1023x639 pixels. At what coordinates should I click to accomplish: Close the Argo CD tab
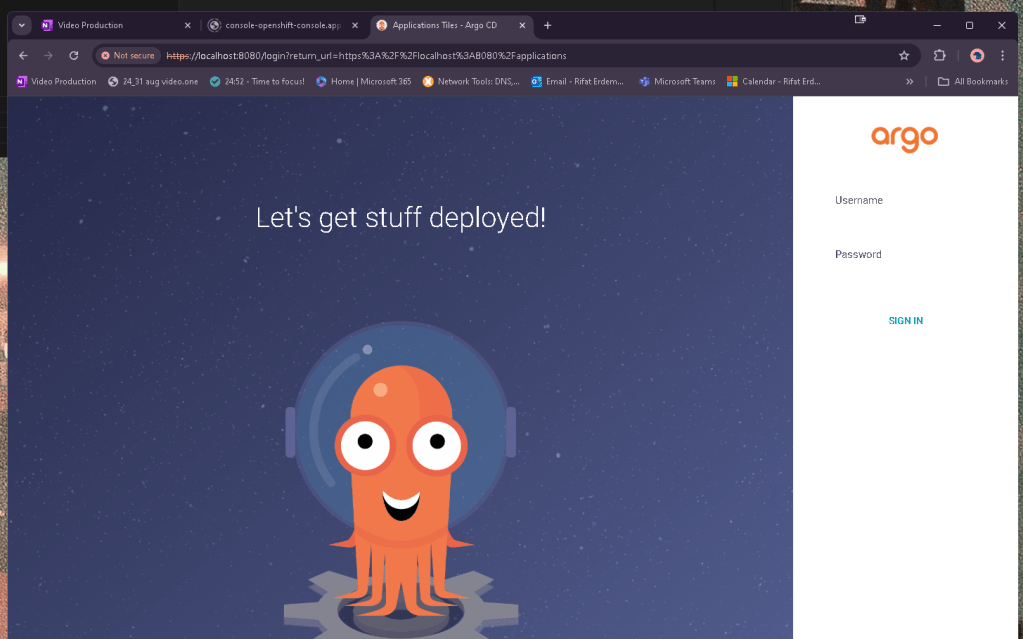[x=522, y=25]
